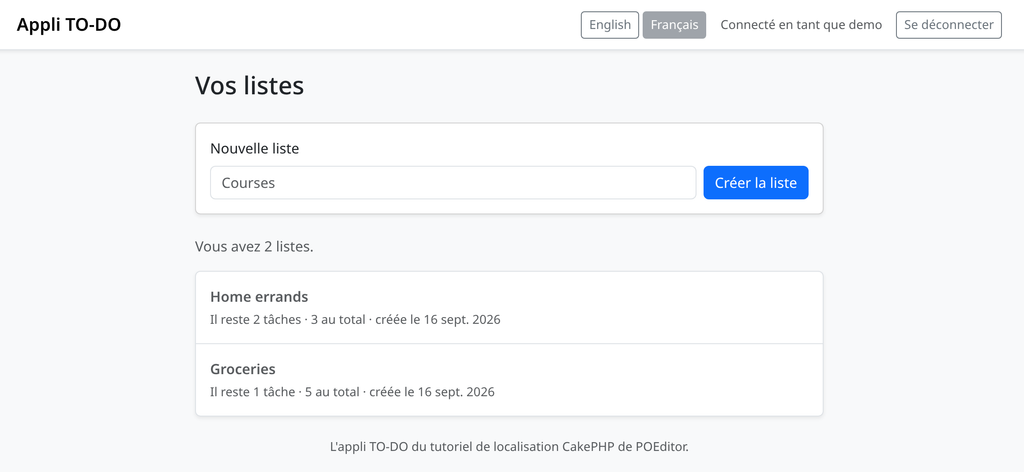Image resolution: width=1024 pixels, height=472 pixels.
Task: Click the Vos listes page heading
Action: click(249, 86)
